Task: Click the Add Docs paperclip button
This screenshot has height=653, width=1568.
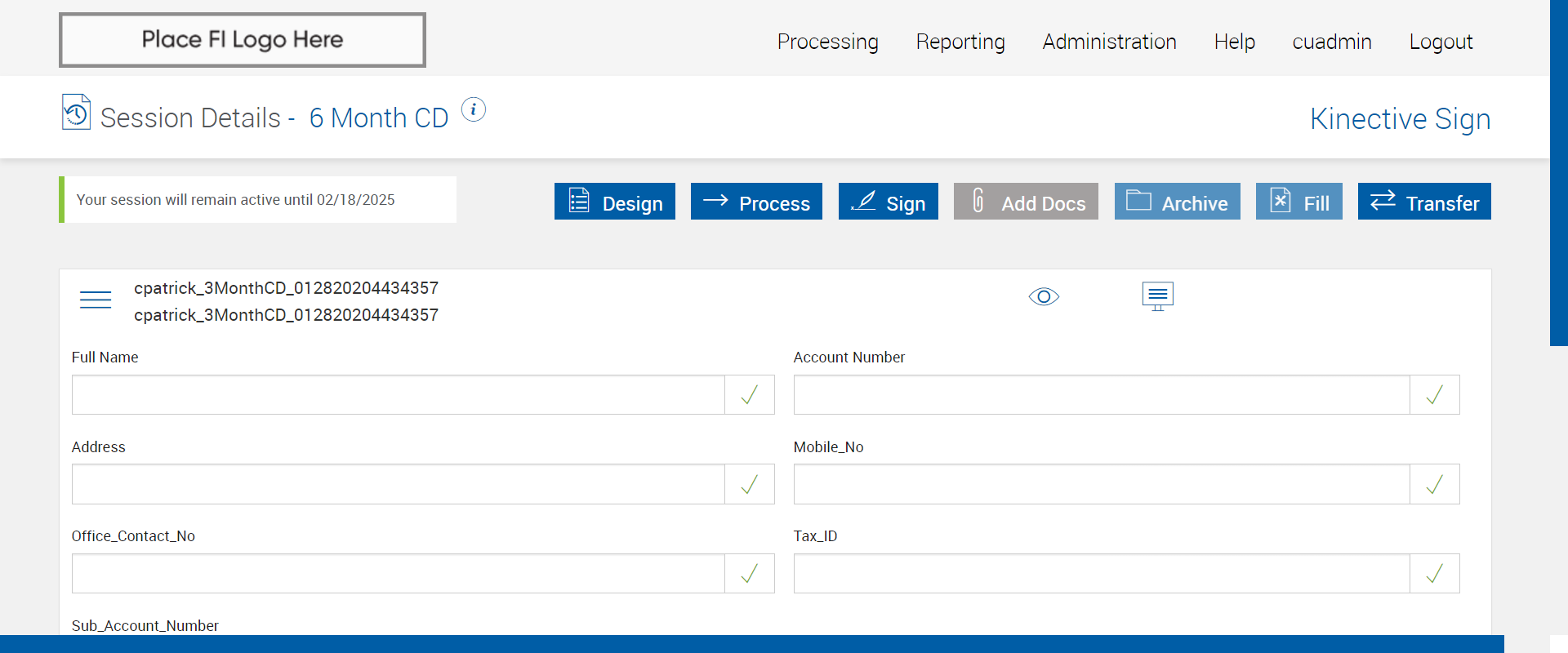Action: [x=1026, y=202]
